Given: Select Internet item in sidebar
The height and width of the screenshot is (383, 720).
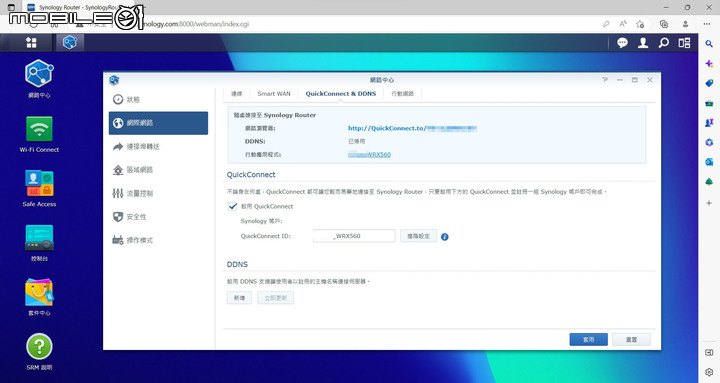Looking at the screenshot, I should 158,123.
